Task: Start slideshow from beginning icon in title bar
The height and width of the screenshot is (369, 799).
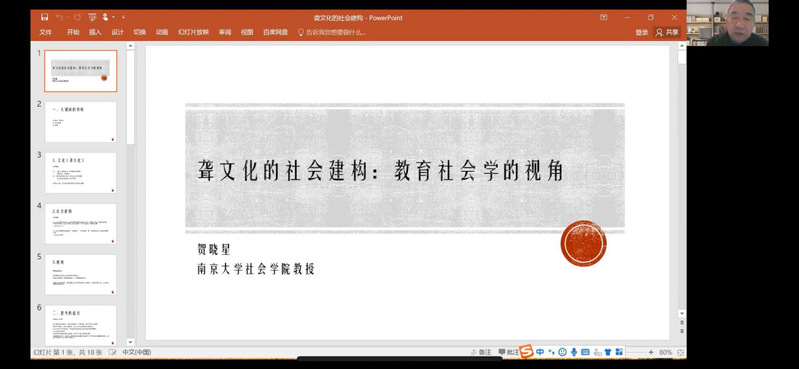Action: coord(92,17)
